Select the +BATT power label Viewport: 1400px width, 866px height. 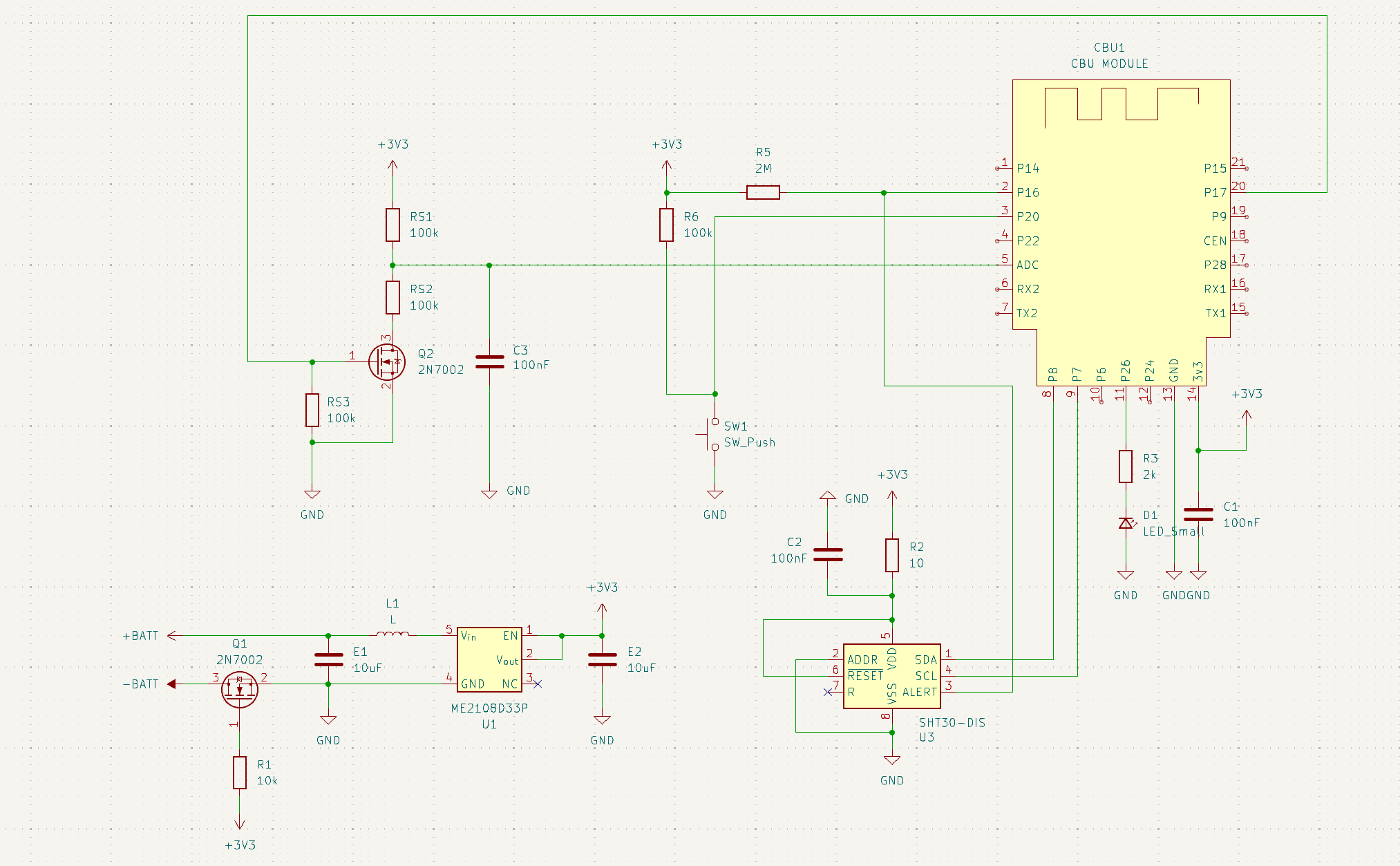point(140,636)
